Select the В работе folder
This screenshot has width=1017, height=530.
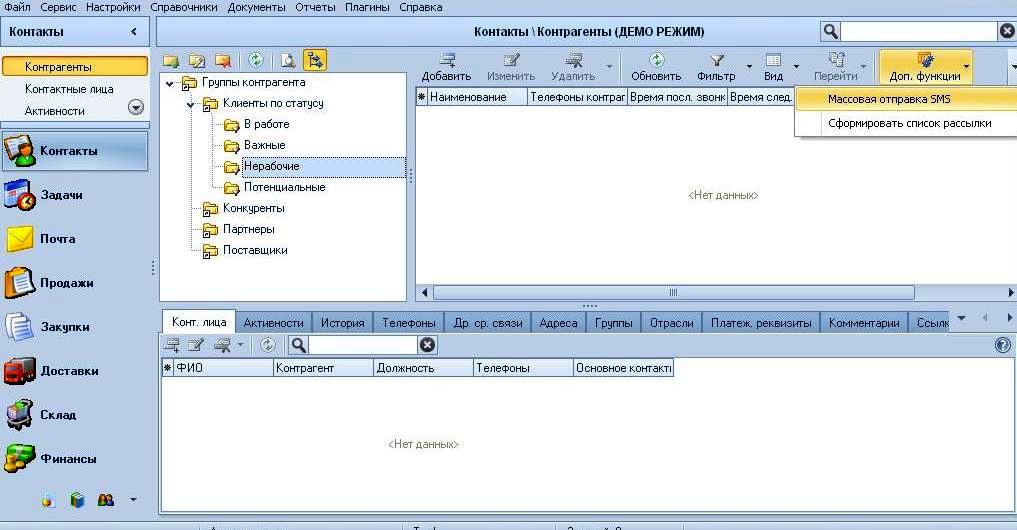[267, 124]
